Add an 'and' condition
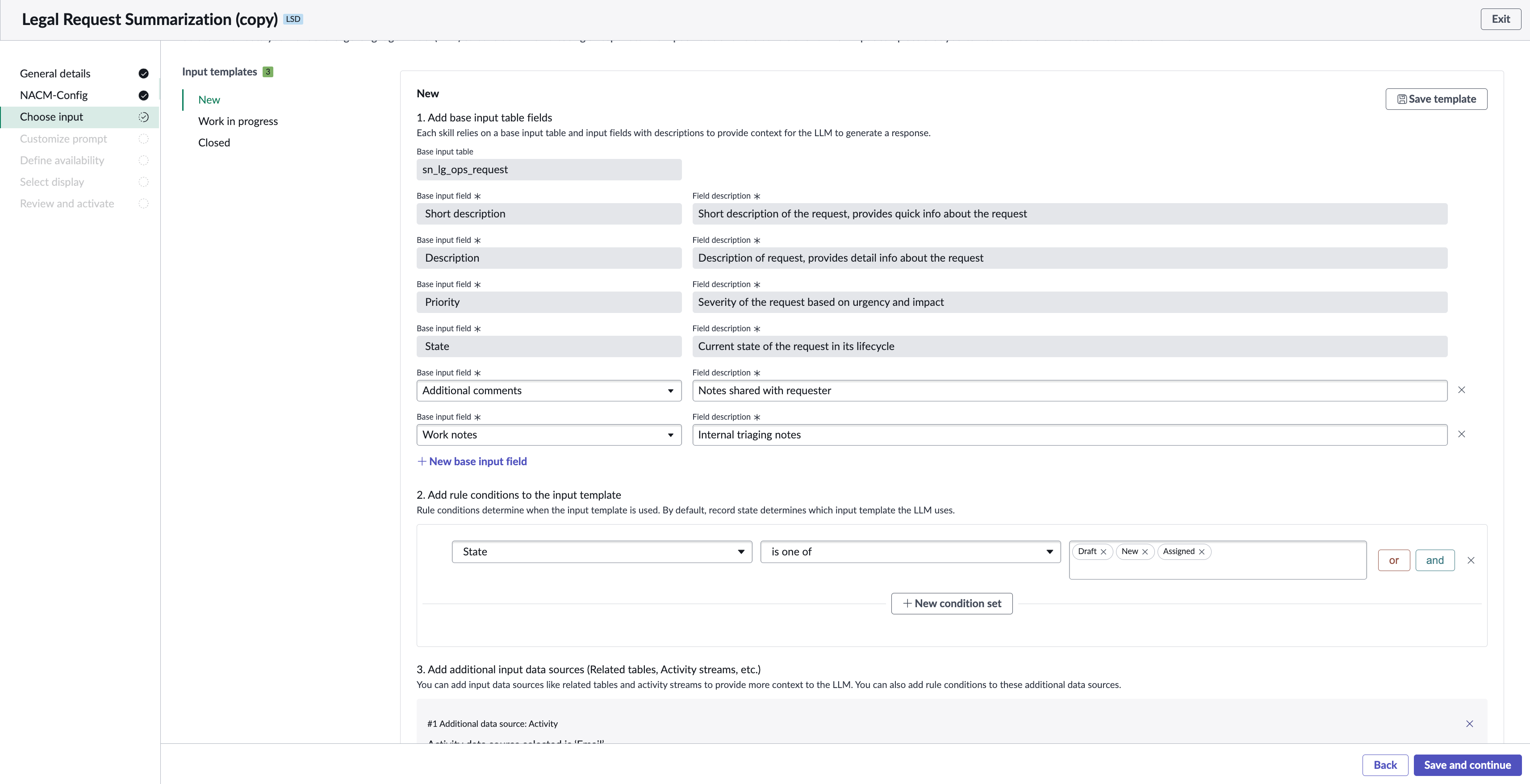Screen dimensions: 1530x784 click(1435, 560)
